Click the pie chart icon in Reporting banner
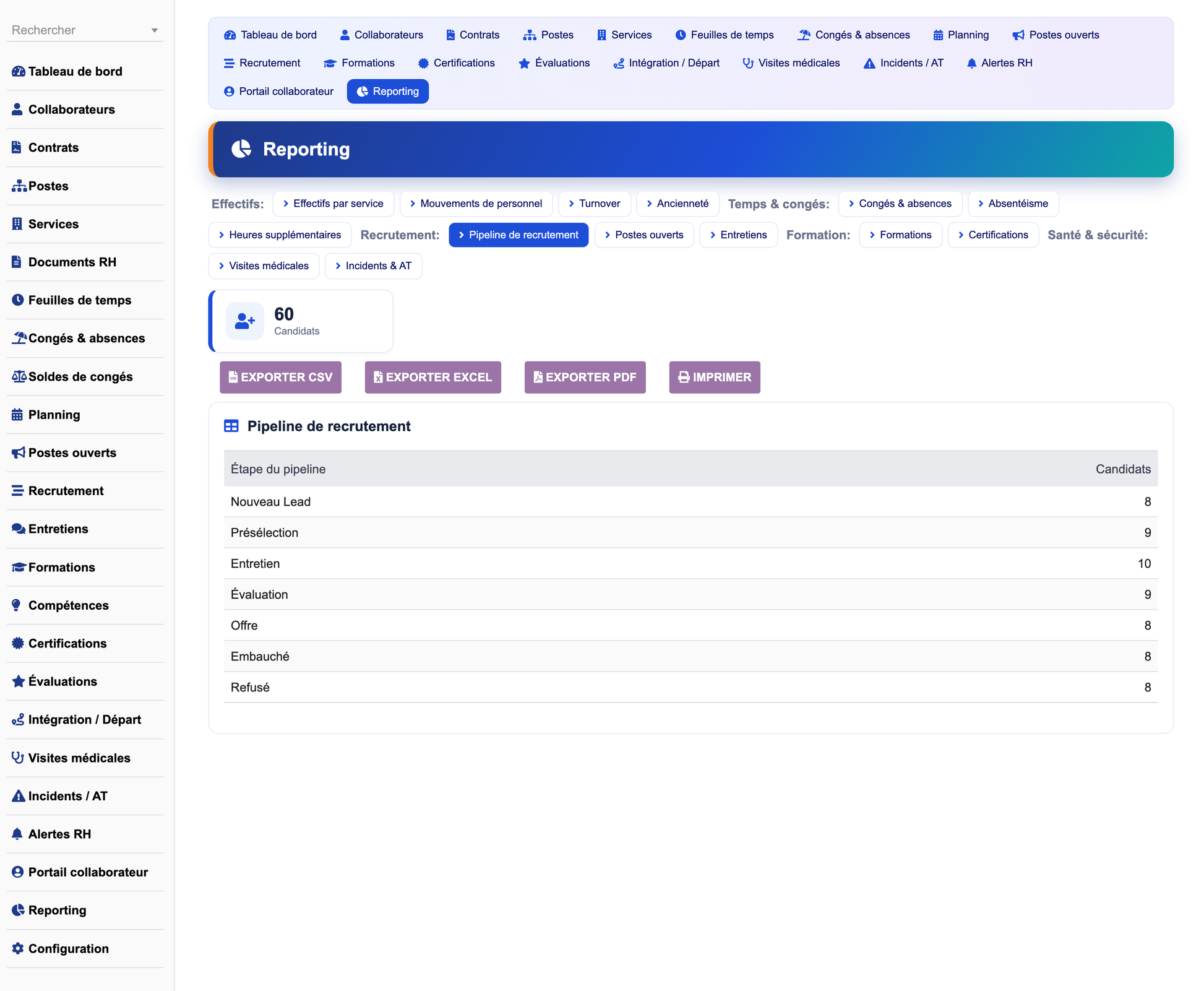 241,149
